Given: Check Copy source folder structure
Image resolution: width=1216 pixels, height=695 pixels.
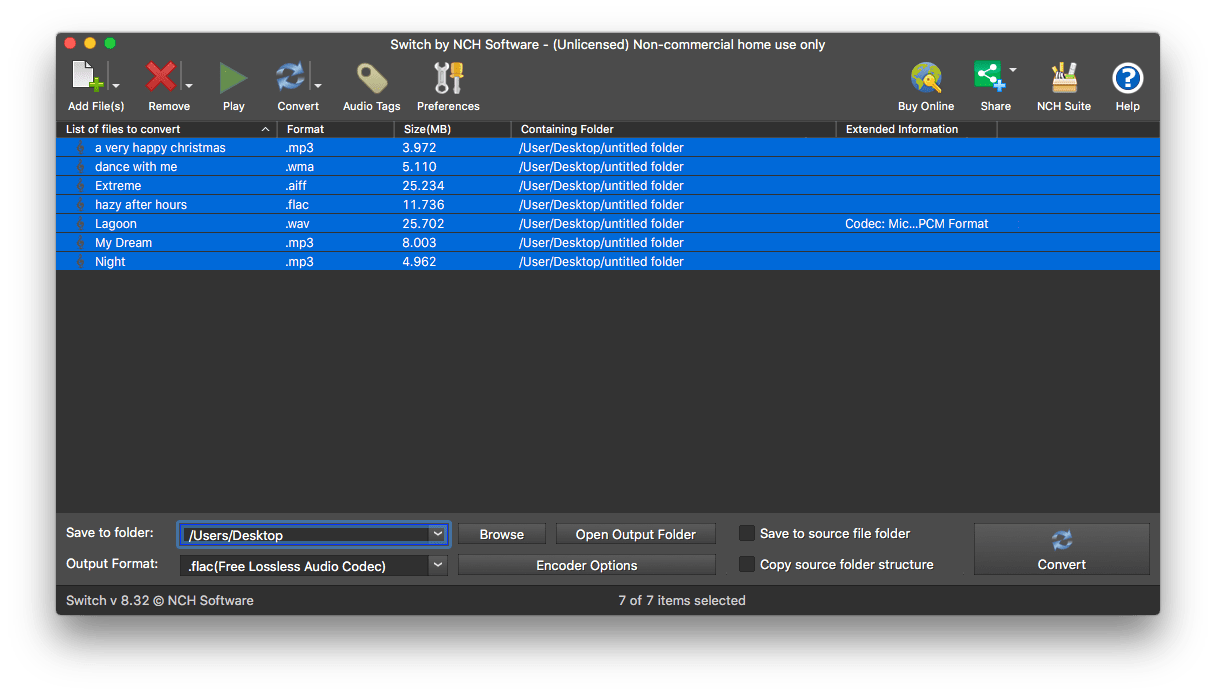Looking at the screenshot, I should click(746, 564).
